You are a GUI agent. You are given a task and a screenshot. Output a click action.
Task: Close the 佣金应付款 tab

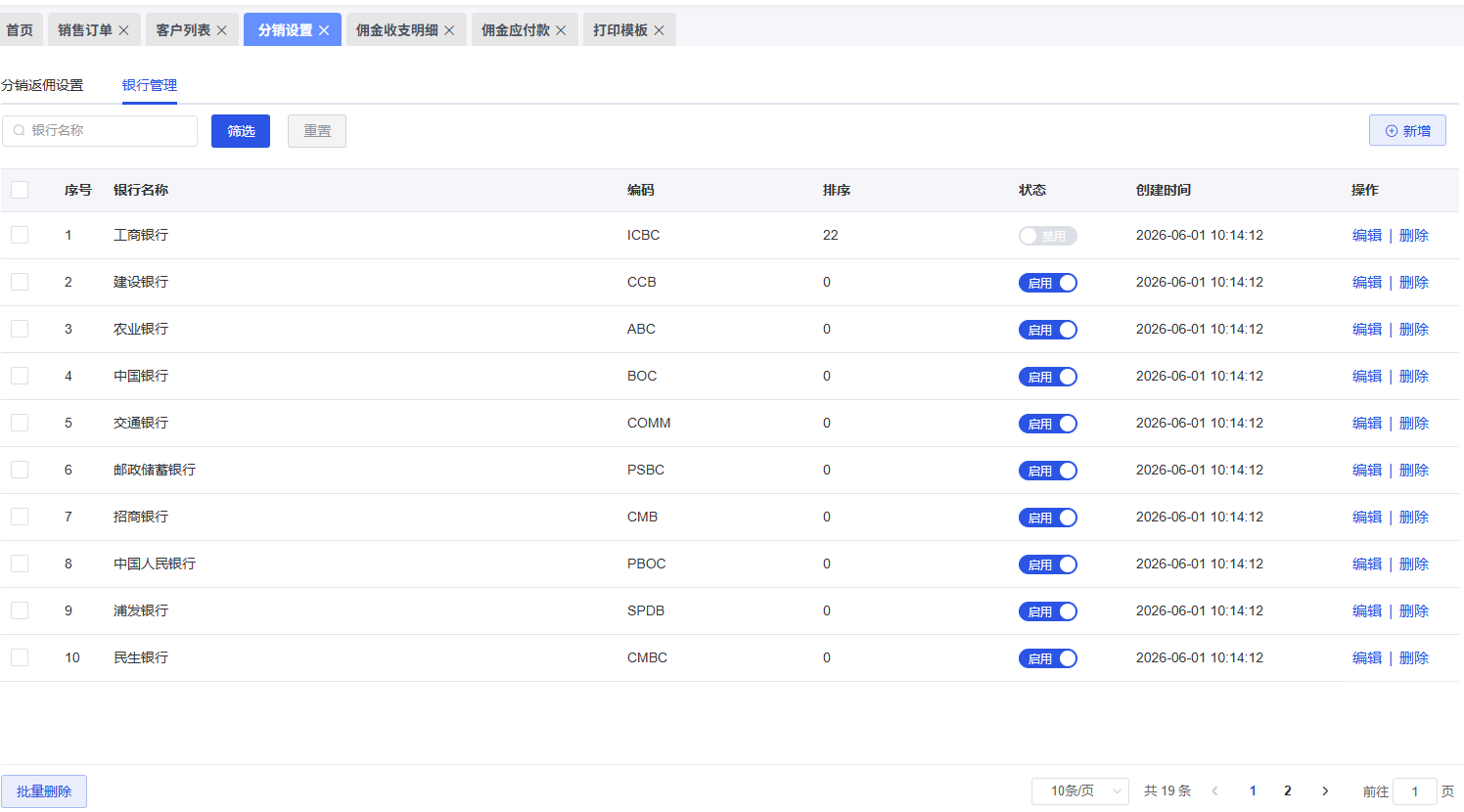561,30
